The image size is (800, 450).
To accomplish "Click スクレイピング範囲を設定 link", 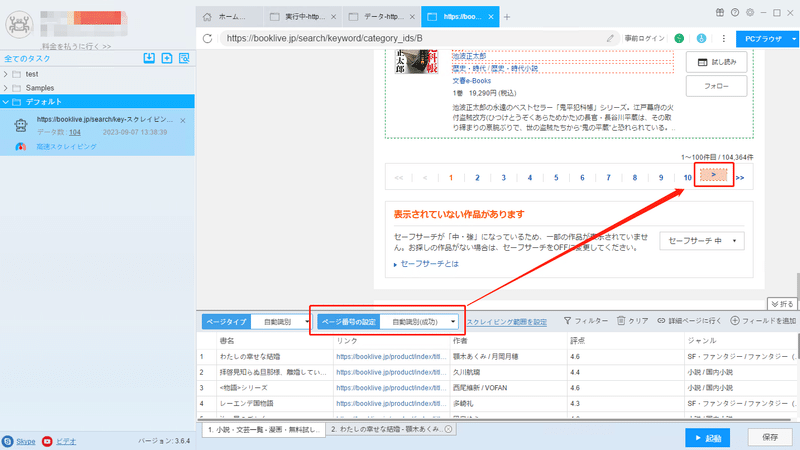I will click(x=507, y=322).
